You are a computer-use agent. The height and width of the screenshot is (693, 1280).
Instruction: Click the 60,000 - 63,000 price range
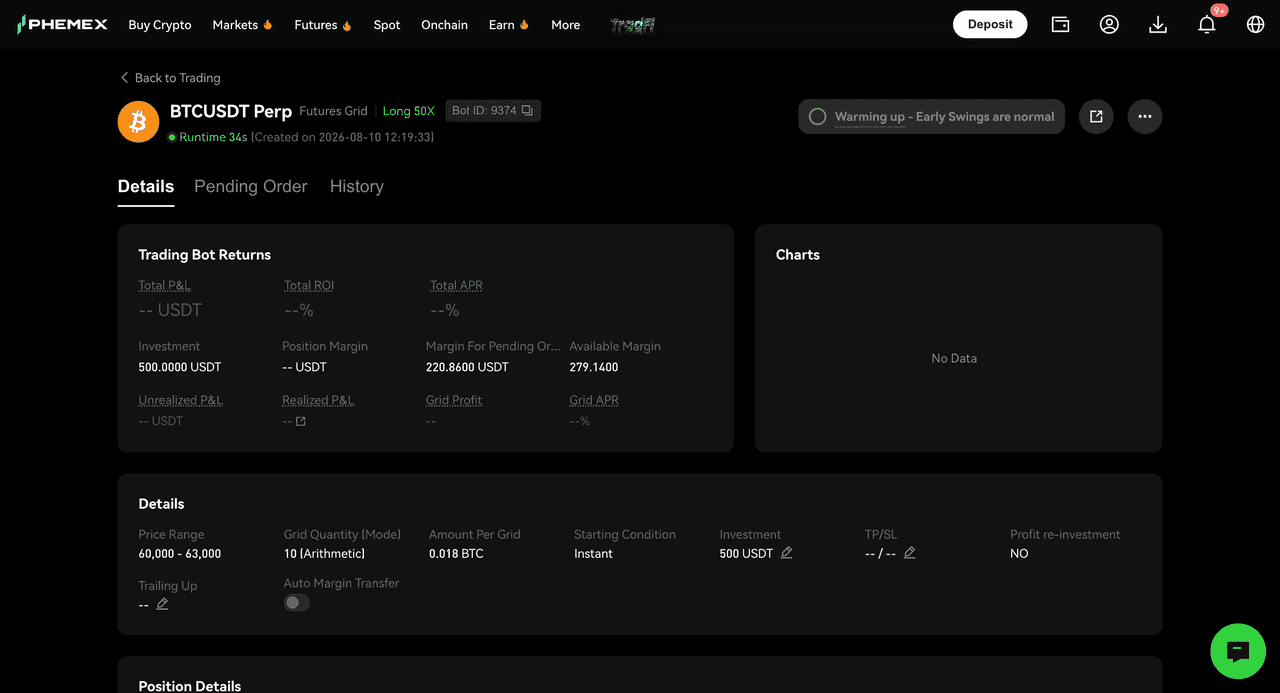pos(180,554)
